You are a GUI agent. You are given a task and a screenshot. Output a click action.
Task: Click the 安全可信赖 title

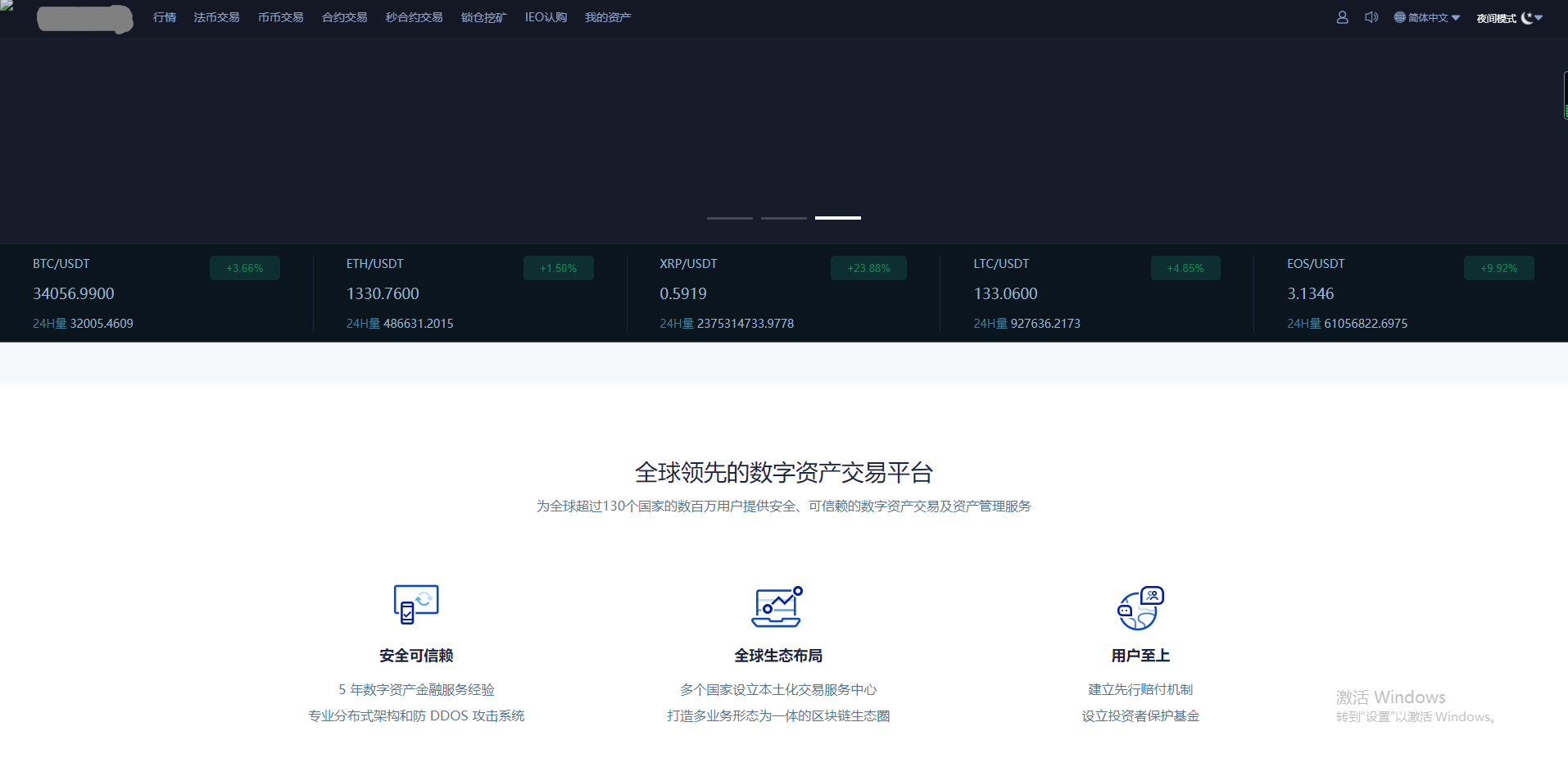(416, 656)
